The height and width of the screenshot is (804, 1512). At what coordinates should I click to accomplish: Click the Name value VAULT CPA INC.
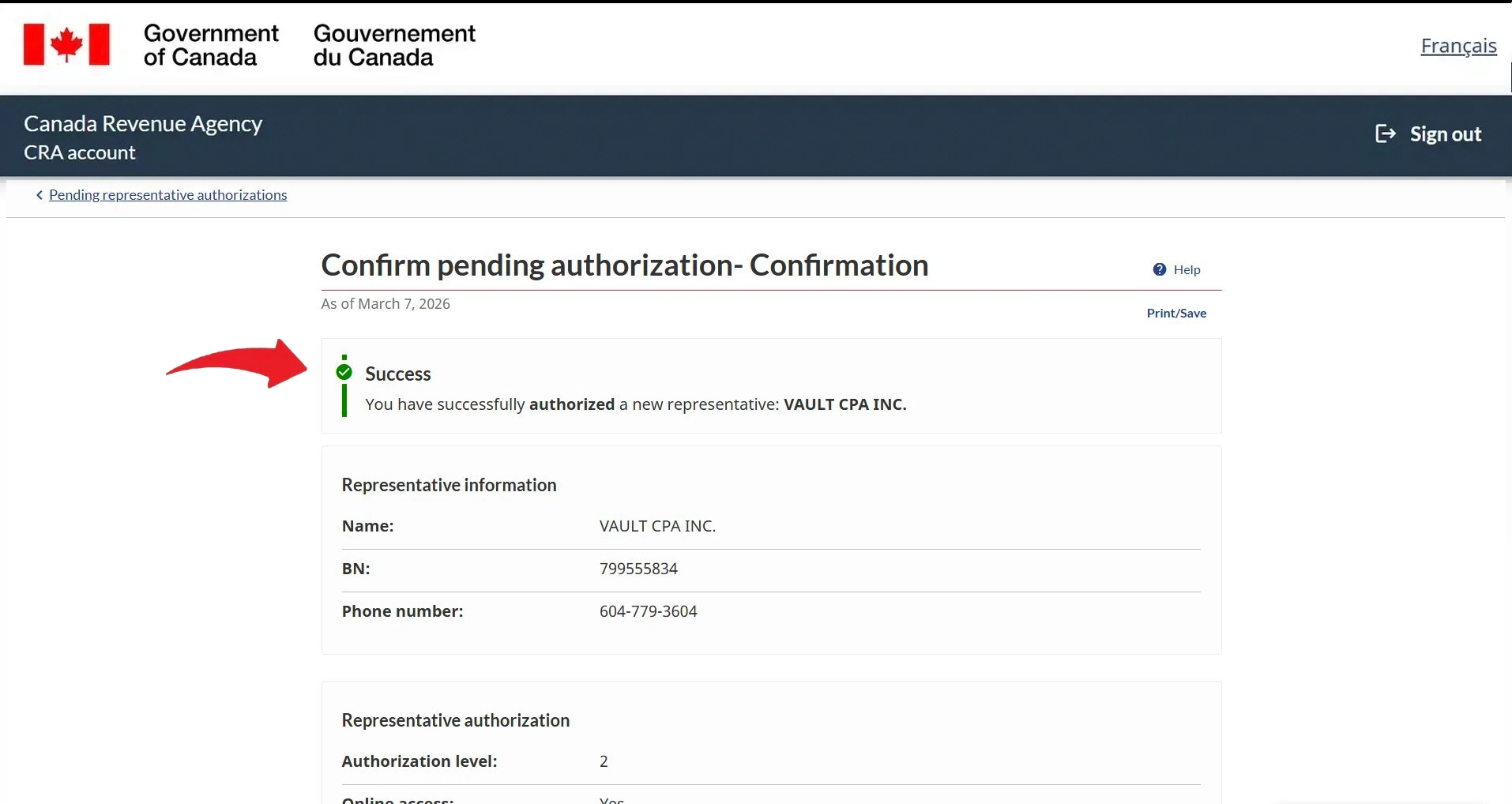[x=657, y=526]
